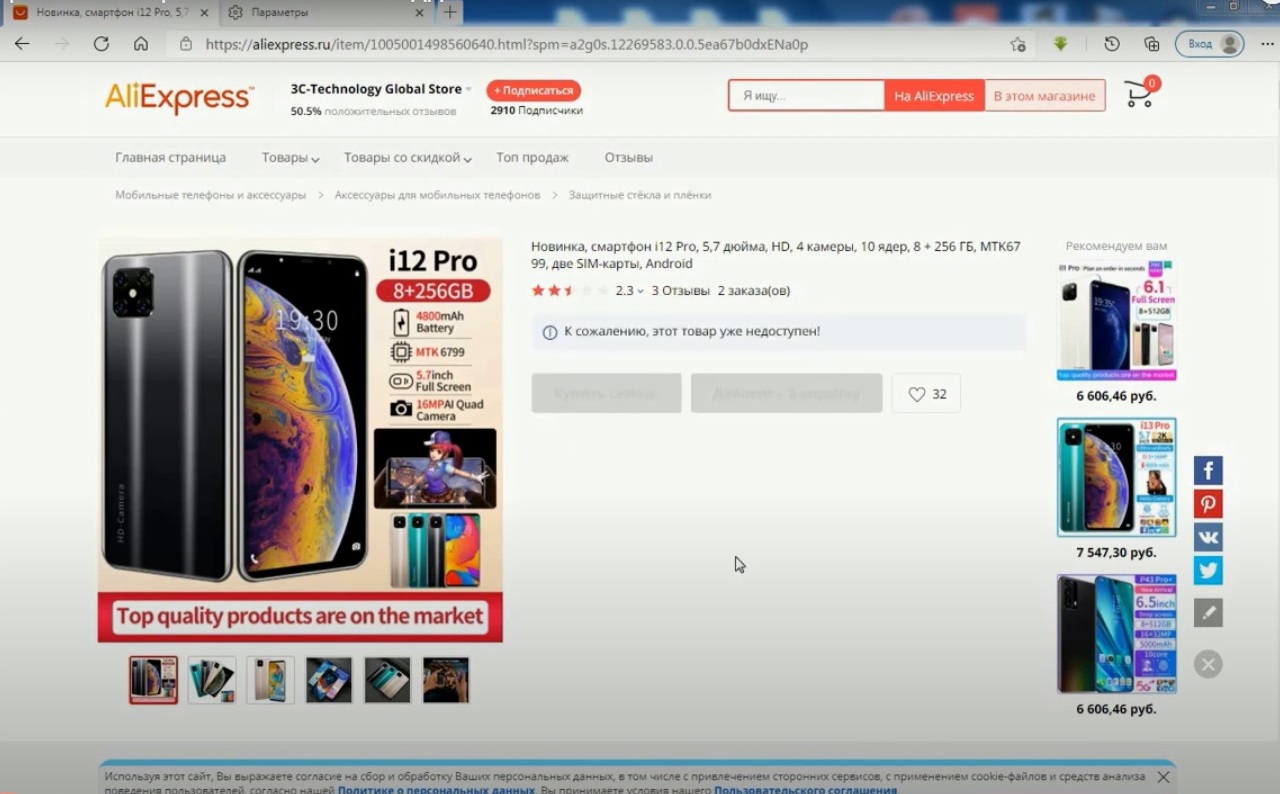Open a new browser tab
1280x794 pixels.
coord(450,12)
